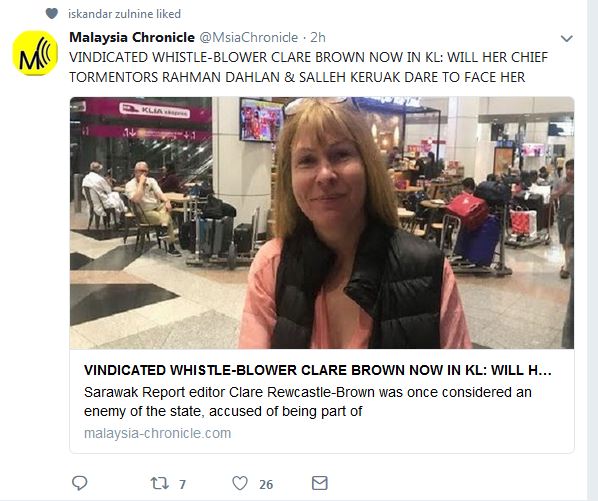Viewport: 598px width, 501px height.
Task: Open the @MsiaChronicle handle link
Action: [249, 37]
